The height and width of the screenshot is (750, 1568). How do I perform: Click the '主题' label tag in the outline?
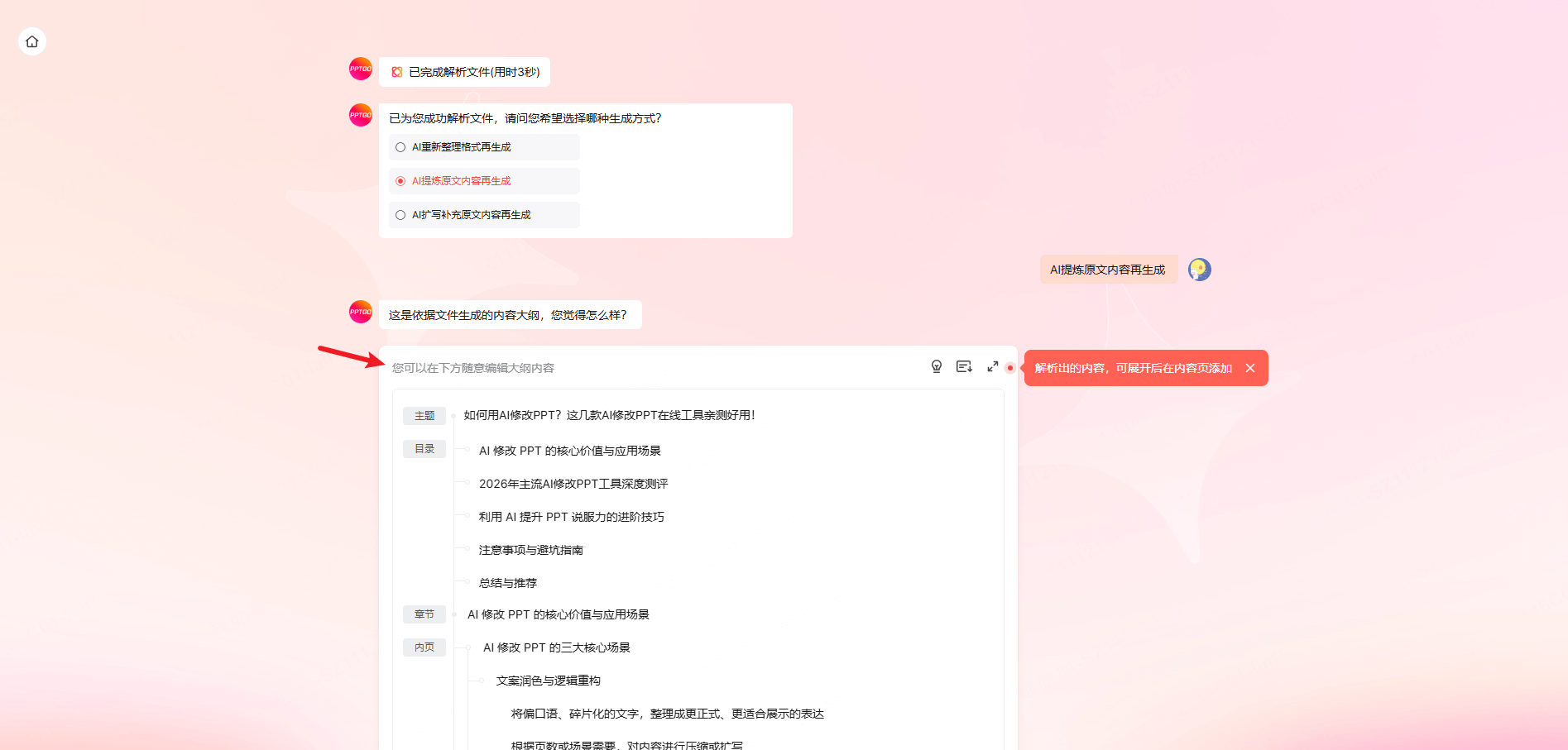tap(424, 415)
